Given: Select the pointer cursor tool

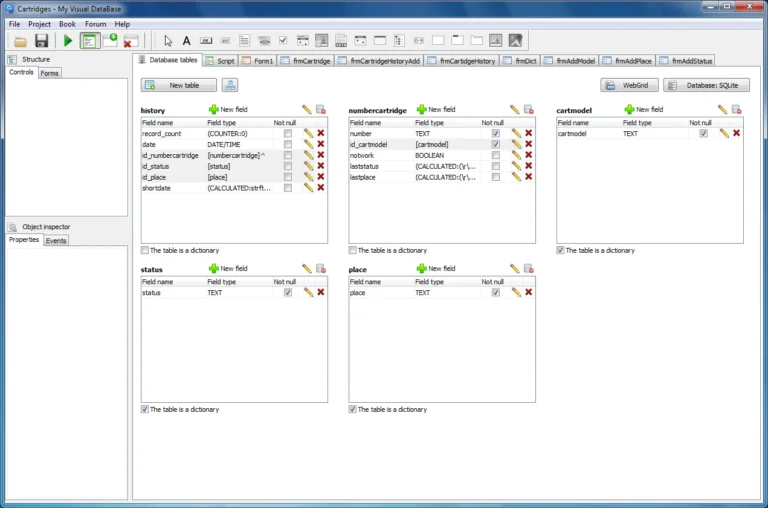Looking at the screenshot, I should pyautogui.click(x=168, y=41).
